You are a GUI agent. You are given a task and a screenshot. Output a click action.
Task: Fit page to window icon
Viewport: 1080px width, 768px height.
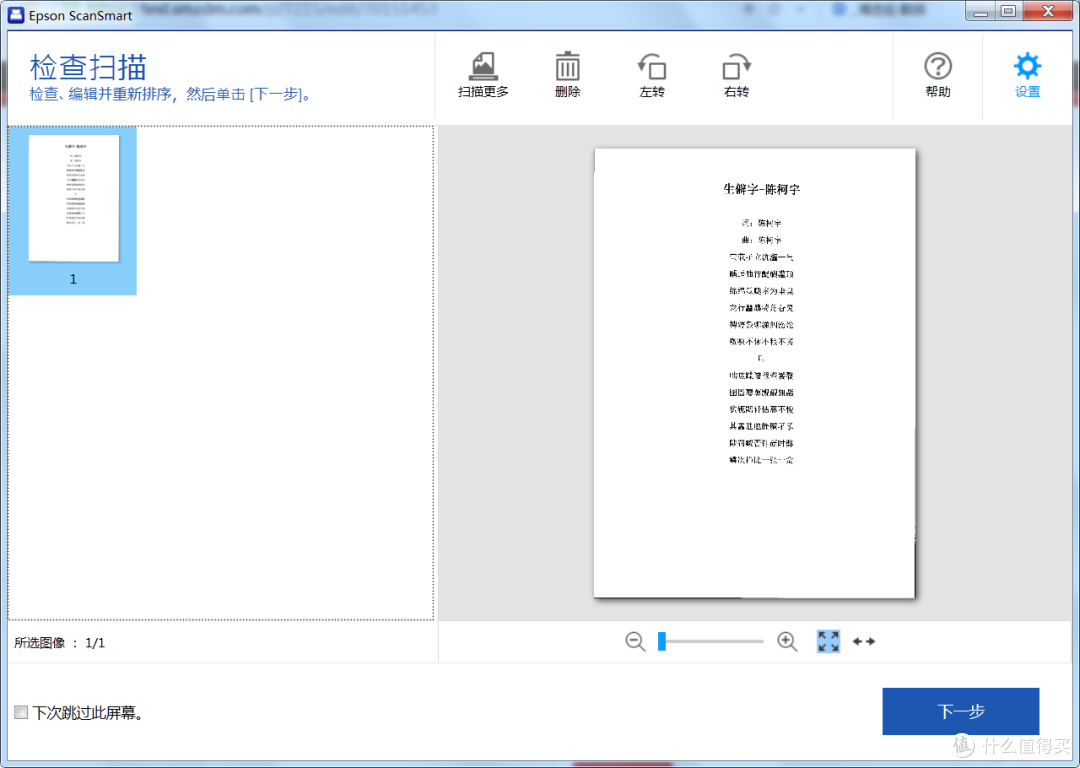tap(829, 641)
